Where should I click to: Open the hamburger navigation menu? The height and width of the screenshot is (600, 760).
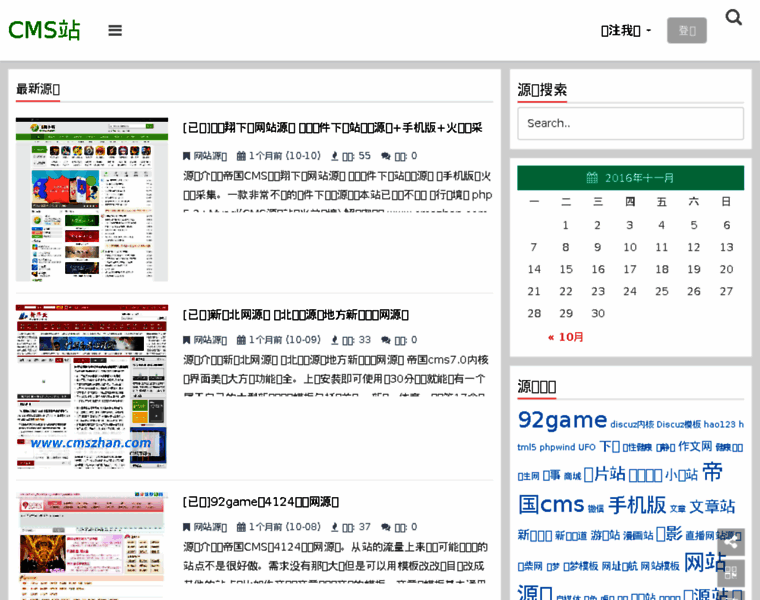click(x=115, y=30)
